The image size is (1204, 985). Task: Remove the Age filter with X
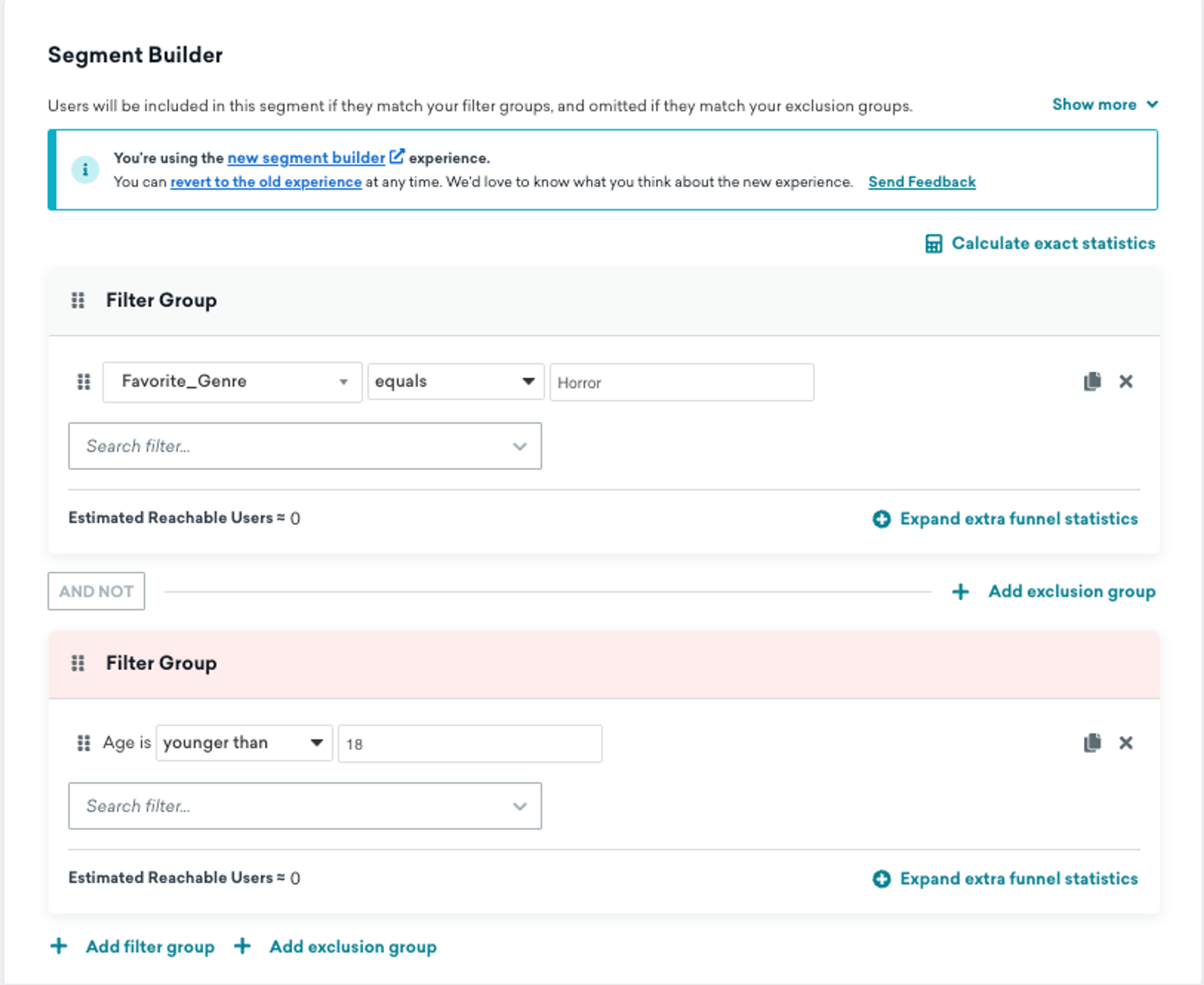1126,743
